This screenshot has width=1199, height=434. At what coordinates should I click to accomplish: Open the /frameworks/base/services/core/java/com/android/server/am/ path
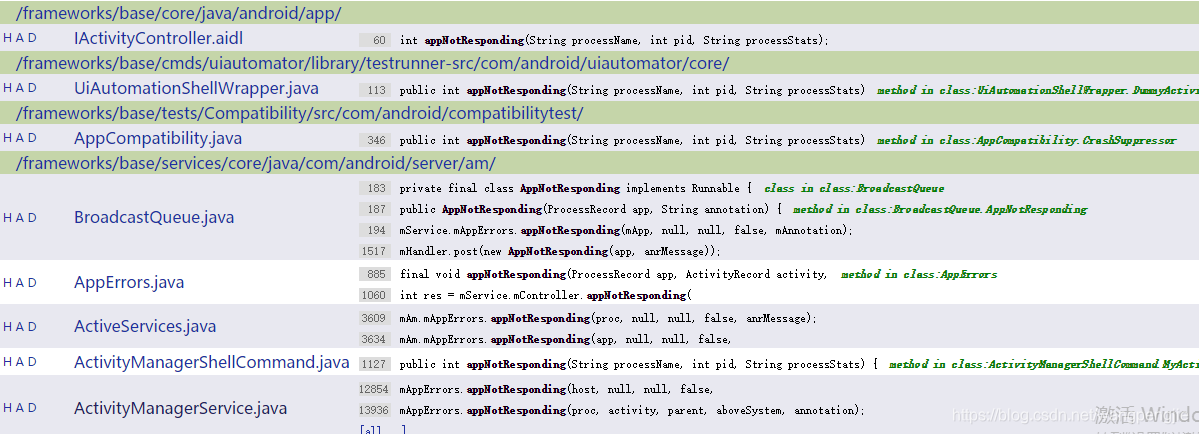pyautogui.click(x=255, y=163)
